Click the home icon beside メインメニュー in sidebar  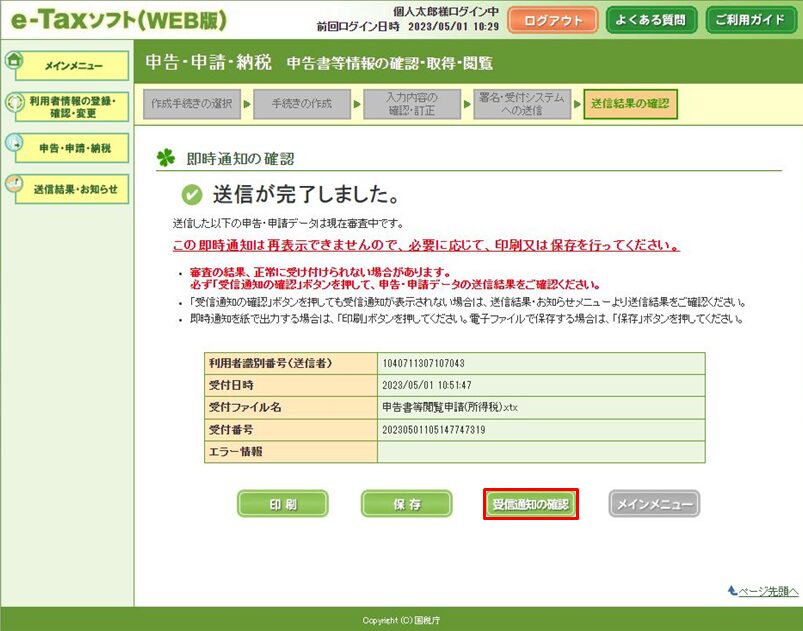[x=14, y=60]
